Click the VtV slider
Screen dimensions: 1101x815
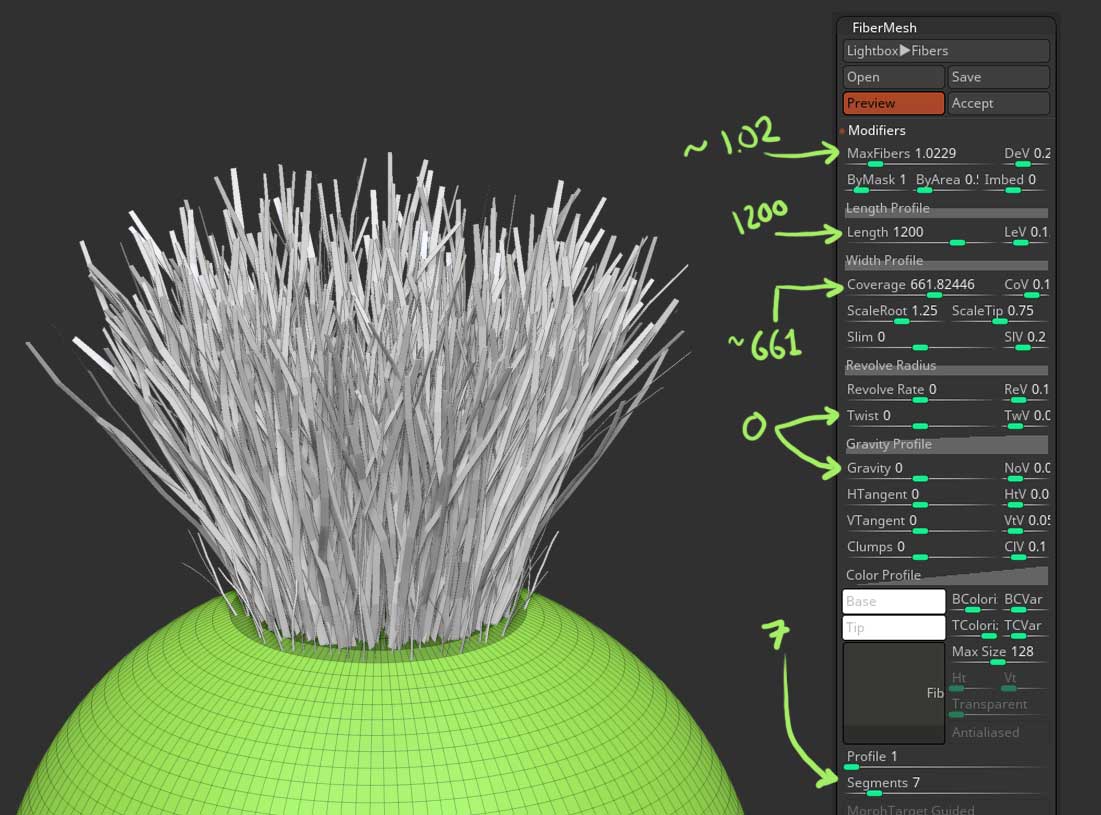click(x=1027, y=523)
